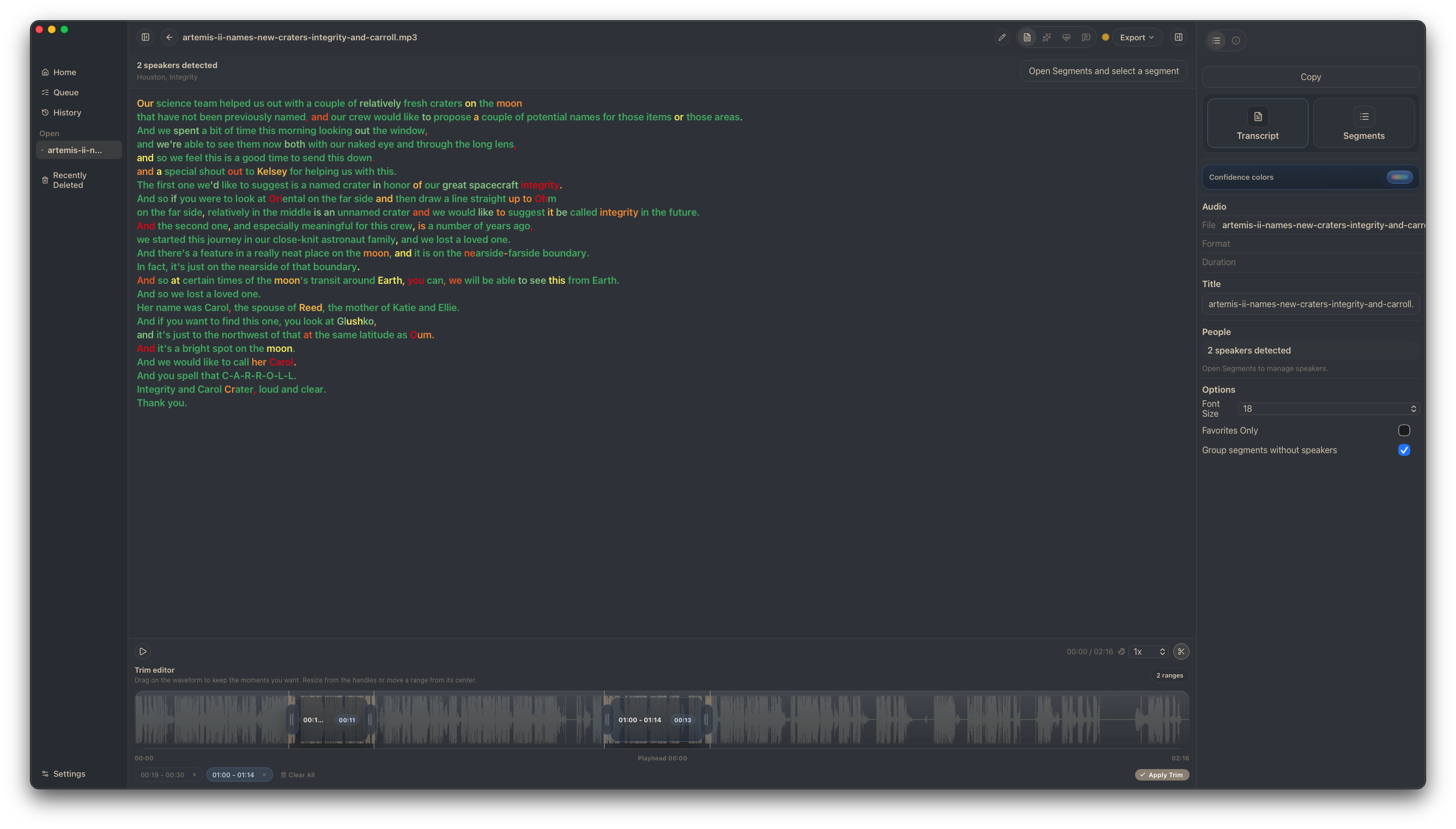Click the yellow status dot indicator
The height and width of the screenshot is (829, 1456).
tap(1105, 37)
